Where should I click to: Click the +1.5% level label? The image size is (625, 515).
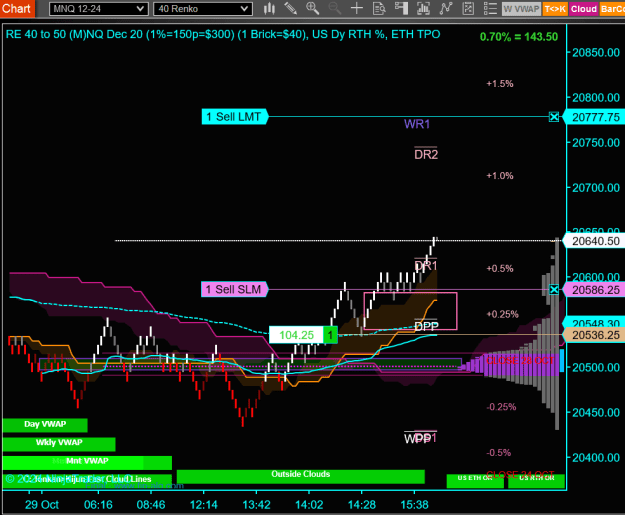click(x=500, y=84)
